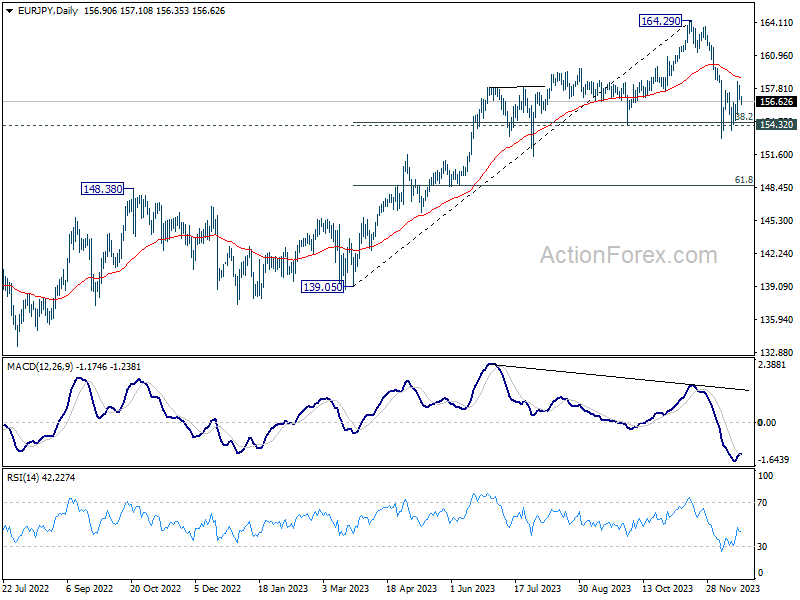Select the 151.600 price axis label
Screen dimensions: 800x600
coord(777,155)
